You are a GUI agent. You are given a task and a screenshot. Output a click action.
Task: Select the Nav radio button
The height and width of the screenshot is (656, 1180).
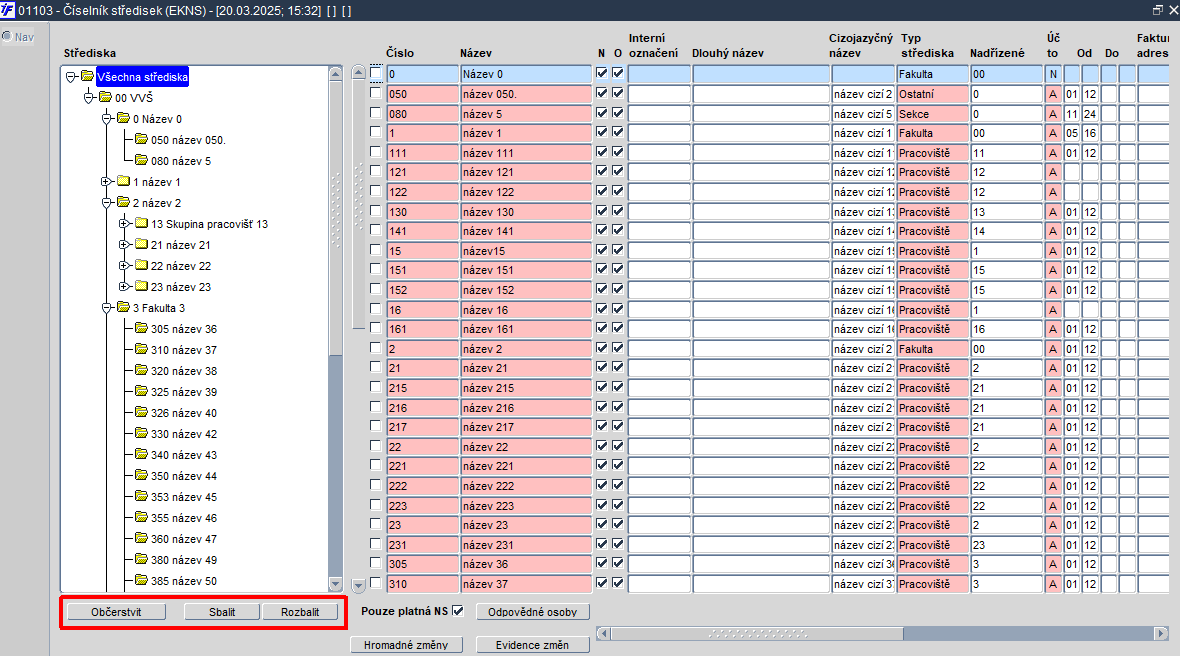click(7, 36)
